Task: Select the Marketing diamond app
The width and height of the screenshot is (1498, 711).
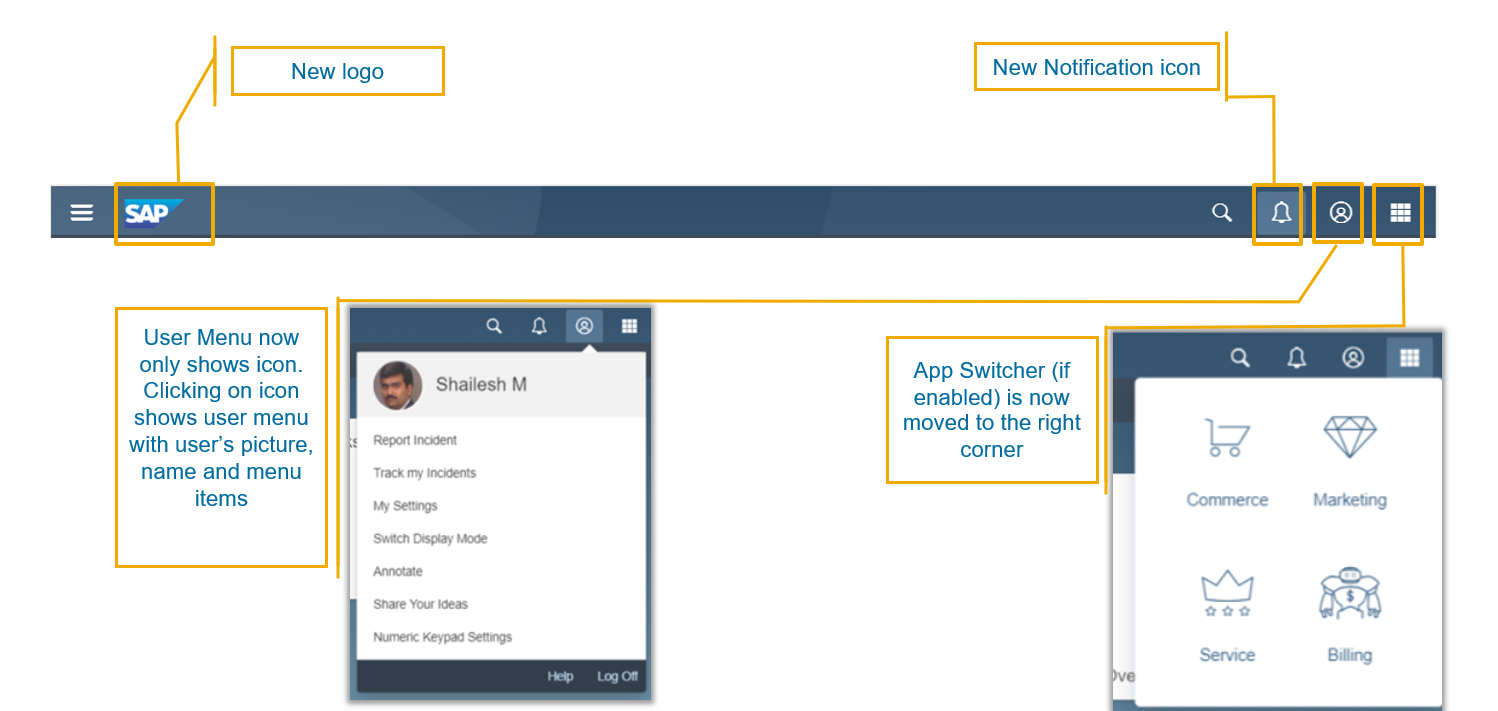Action: point(1349,462)
